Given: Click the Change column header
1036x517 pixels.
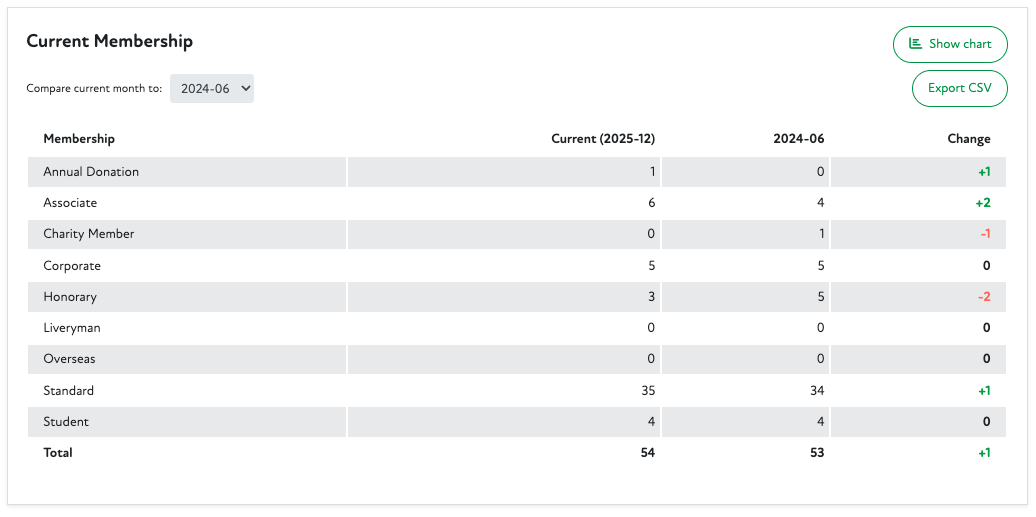Looking at the screenshot, I should click(x=968, y=139).
